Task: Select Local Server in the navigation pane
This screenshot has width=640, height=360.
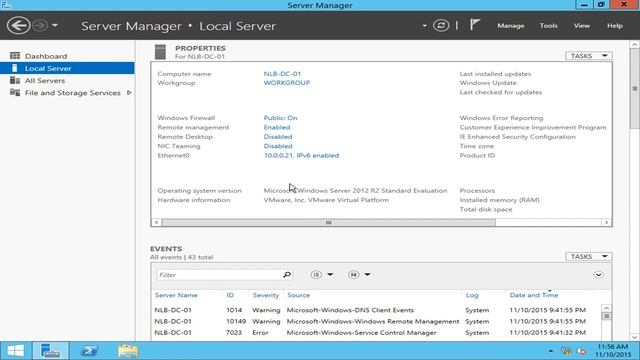Action: pyautogui.click(x=67, y=68)
